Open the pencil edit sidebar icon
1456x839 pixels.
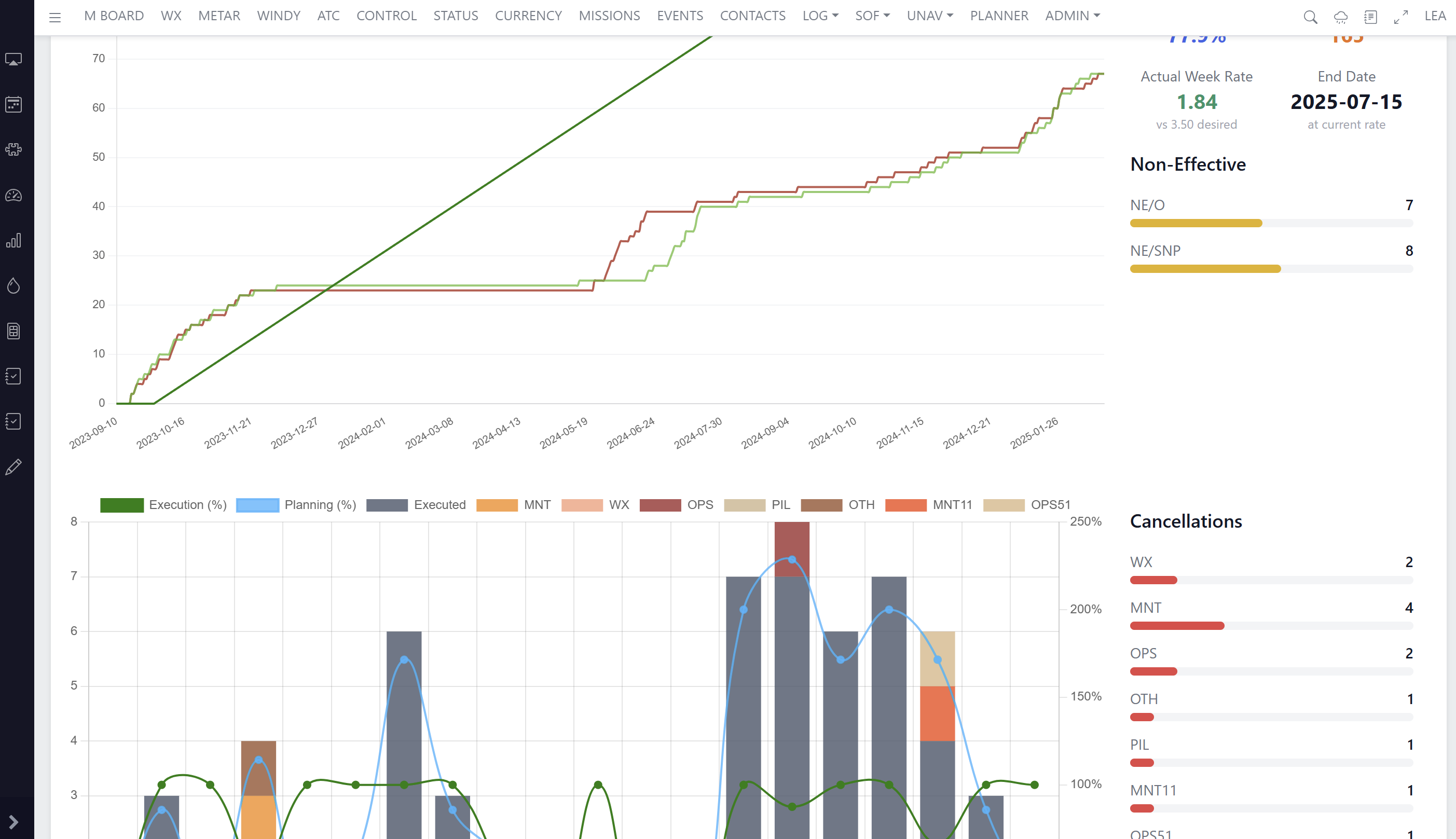pyautogui.click(x=14, y=467)
